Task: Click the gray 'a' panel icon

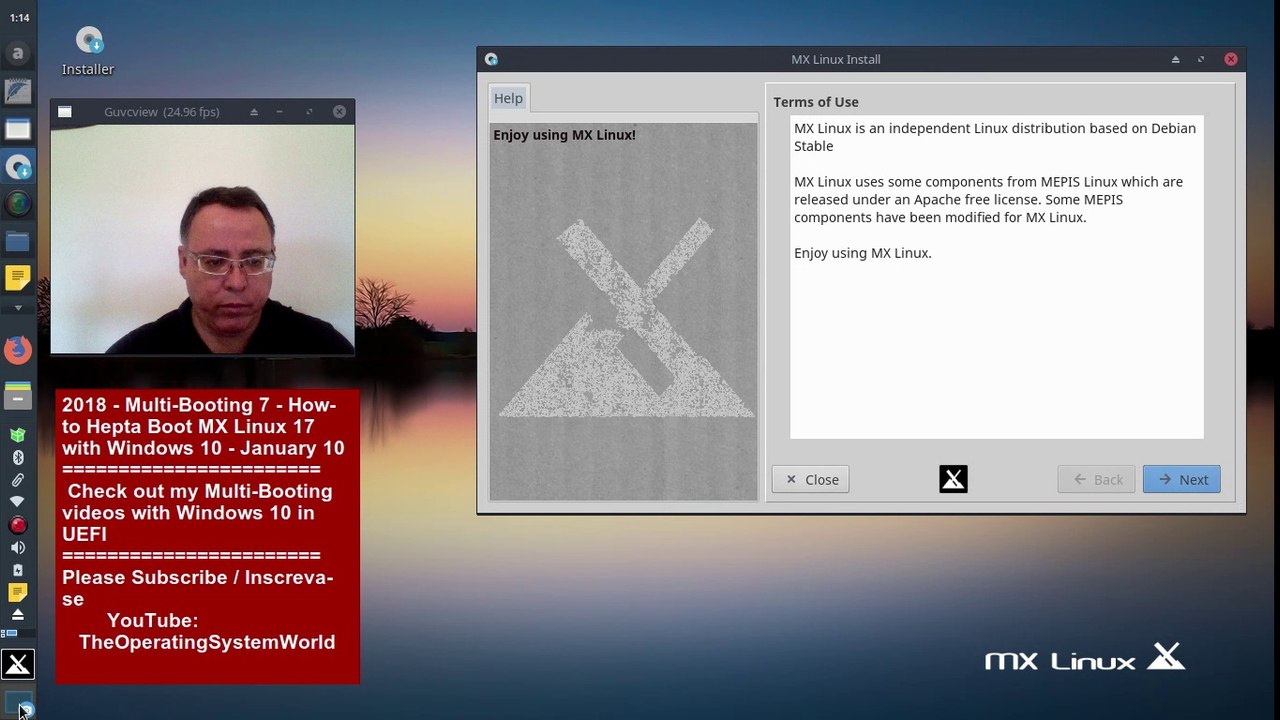Action: 18,54
